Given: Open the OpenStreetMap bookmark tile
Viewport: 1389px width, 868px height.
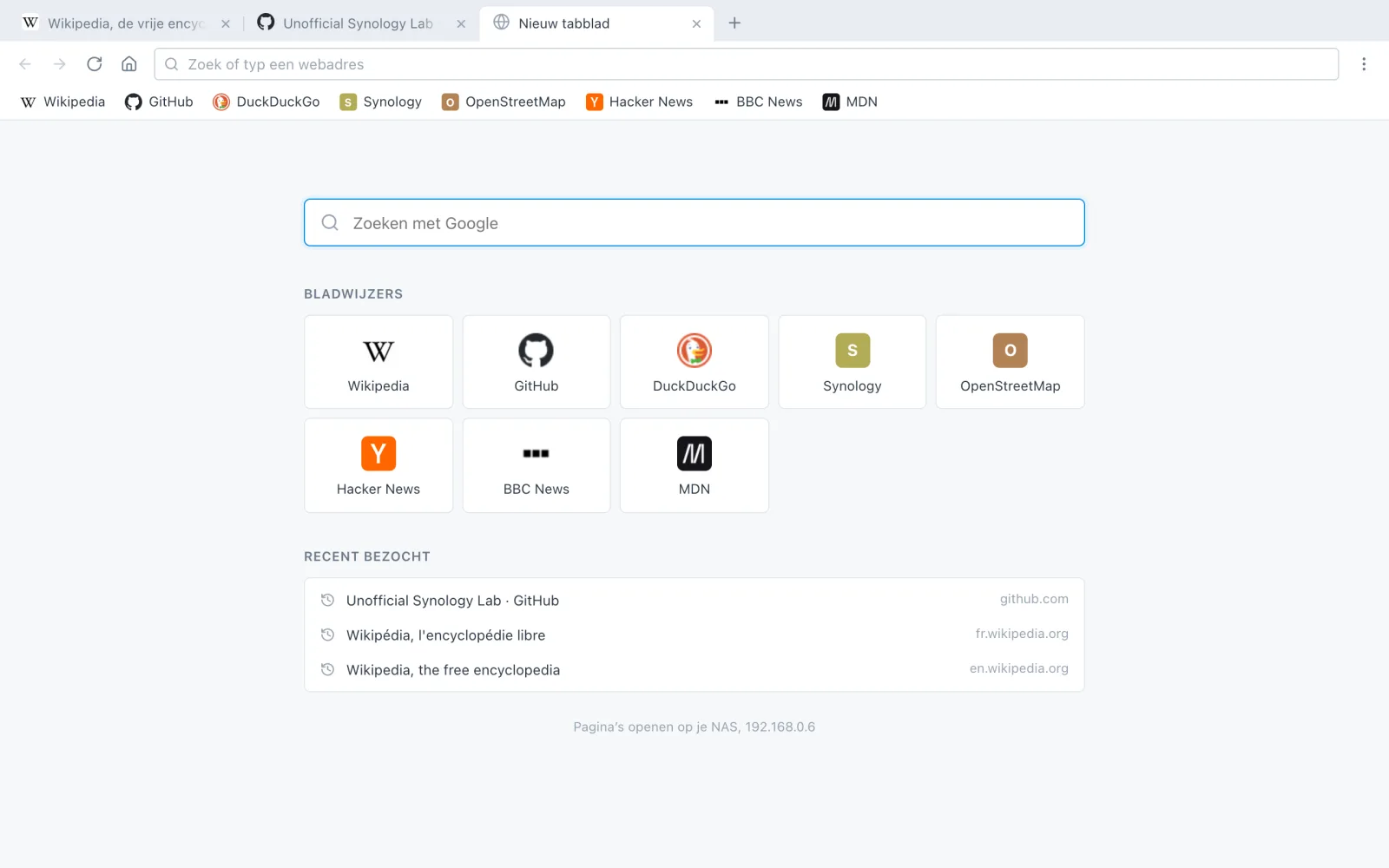Looking at the screenshot, I should pyautogui.click(x=1010, y=362).
